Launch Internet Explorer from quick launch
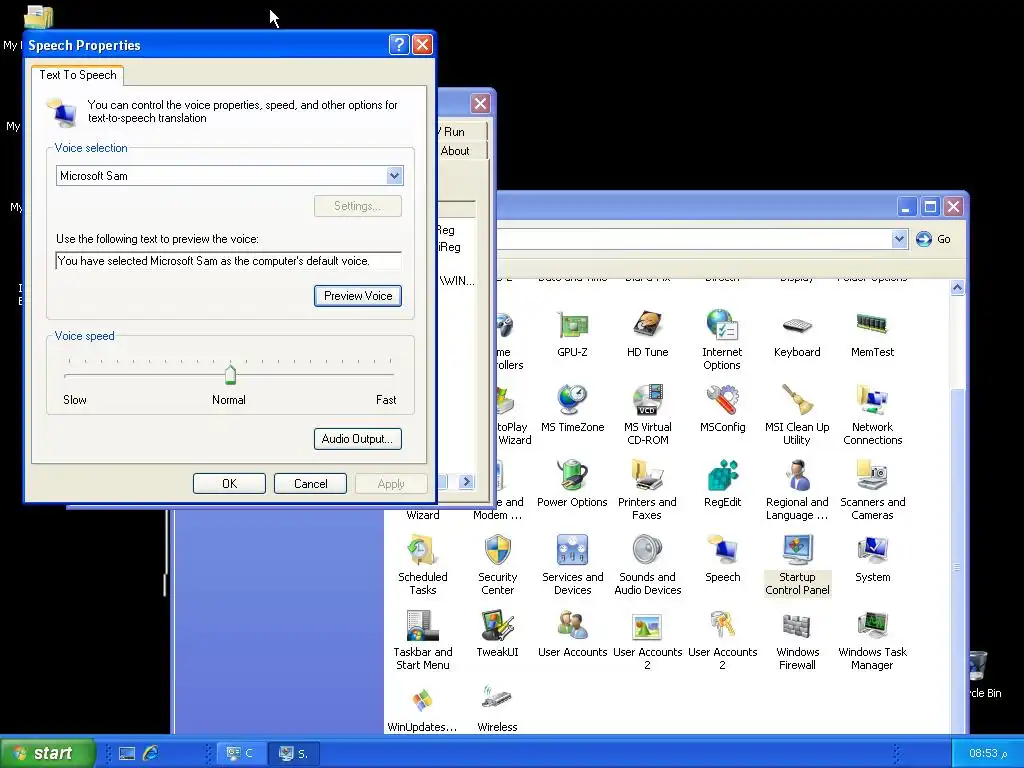1024x768 pixels. [x=151, y=753]
